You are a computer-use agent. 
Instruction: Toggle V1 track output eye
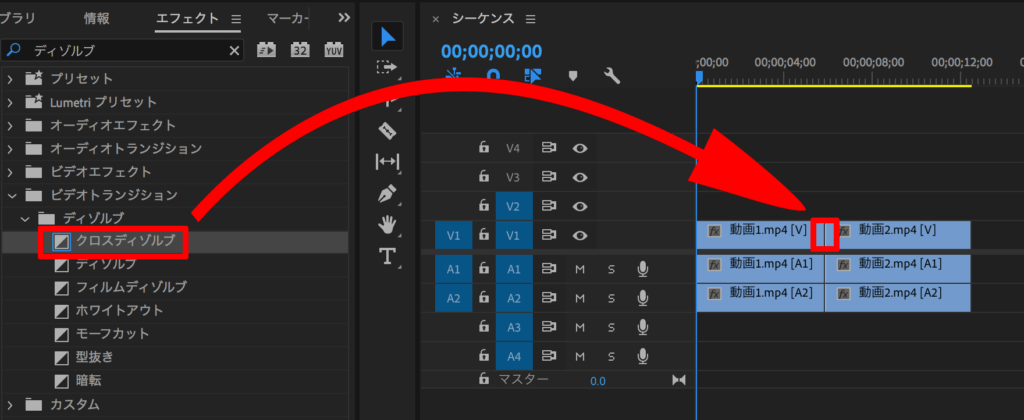click(x=579, y=235)
